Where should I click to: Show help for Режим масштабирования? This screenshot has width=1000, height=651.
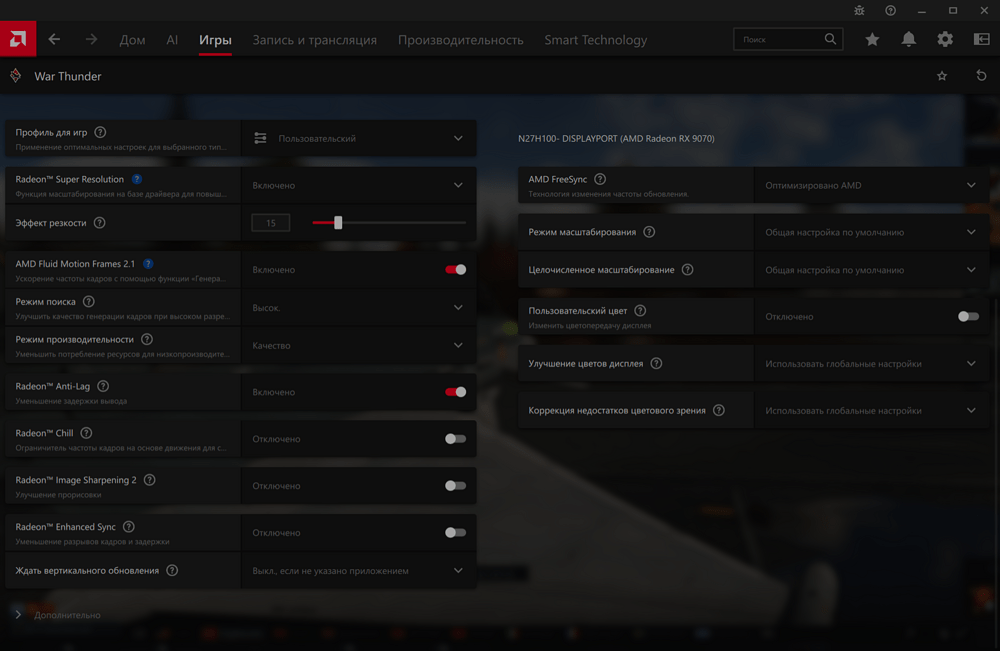point(649,231)
